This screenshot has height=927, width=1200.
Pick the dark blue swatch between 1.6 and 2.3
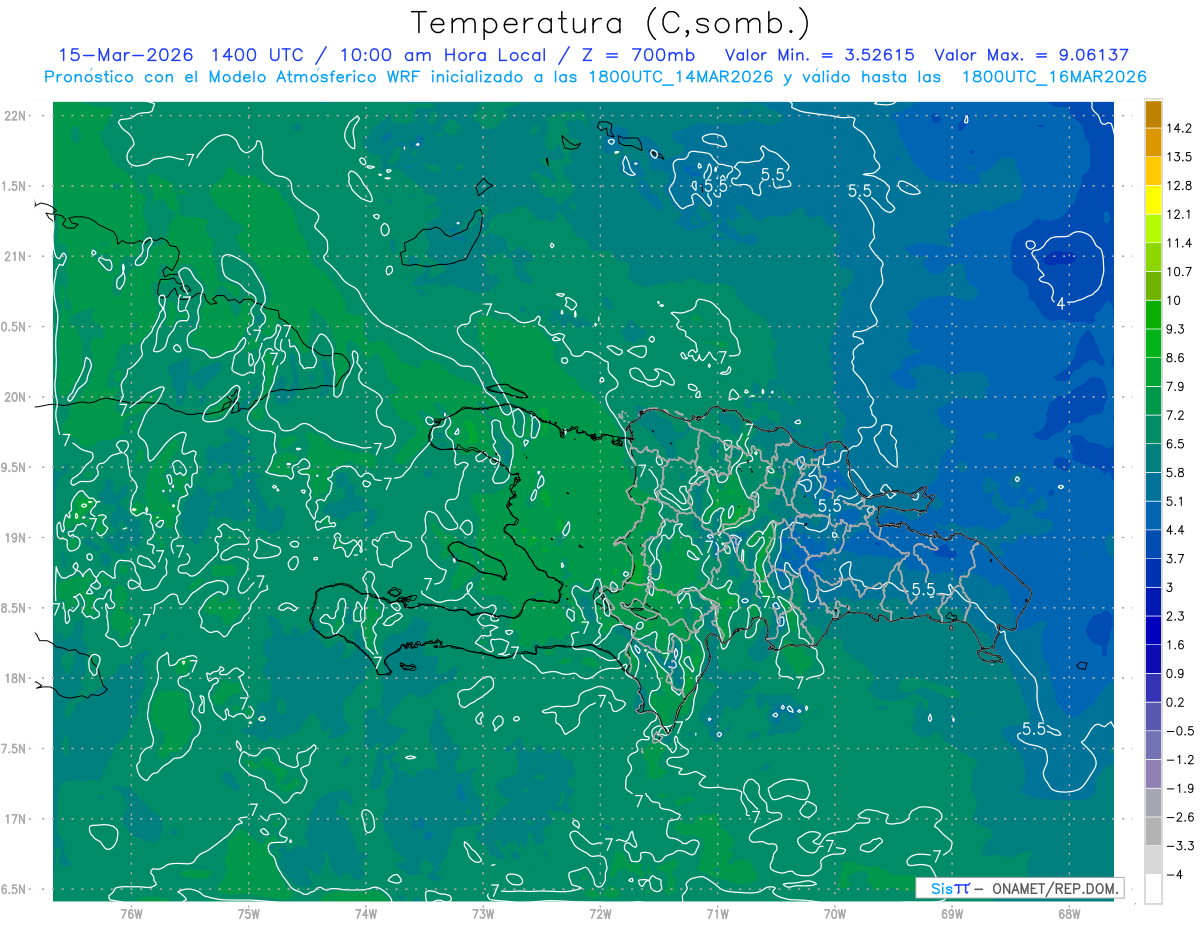(x=1153, y=631)
